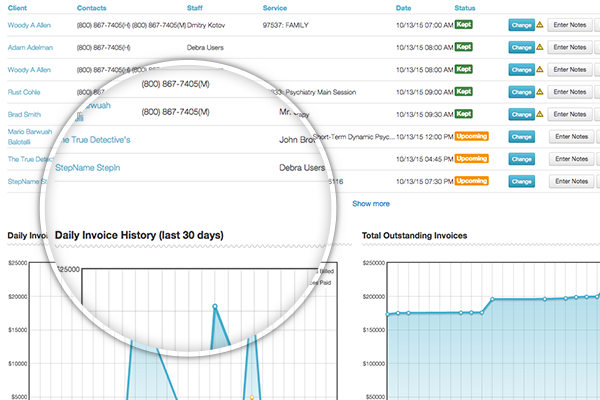Click Kept badge on Woody A Allen 07:00 AM row

coord(463,24)
